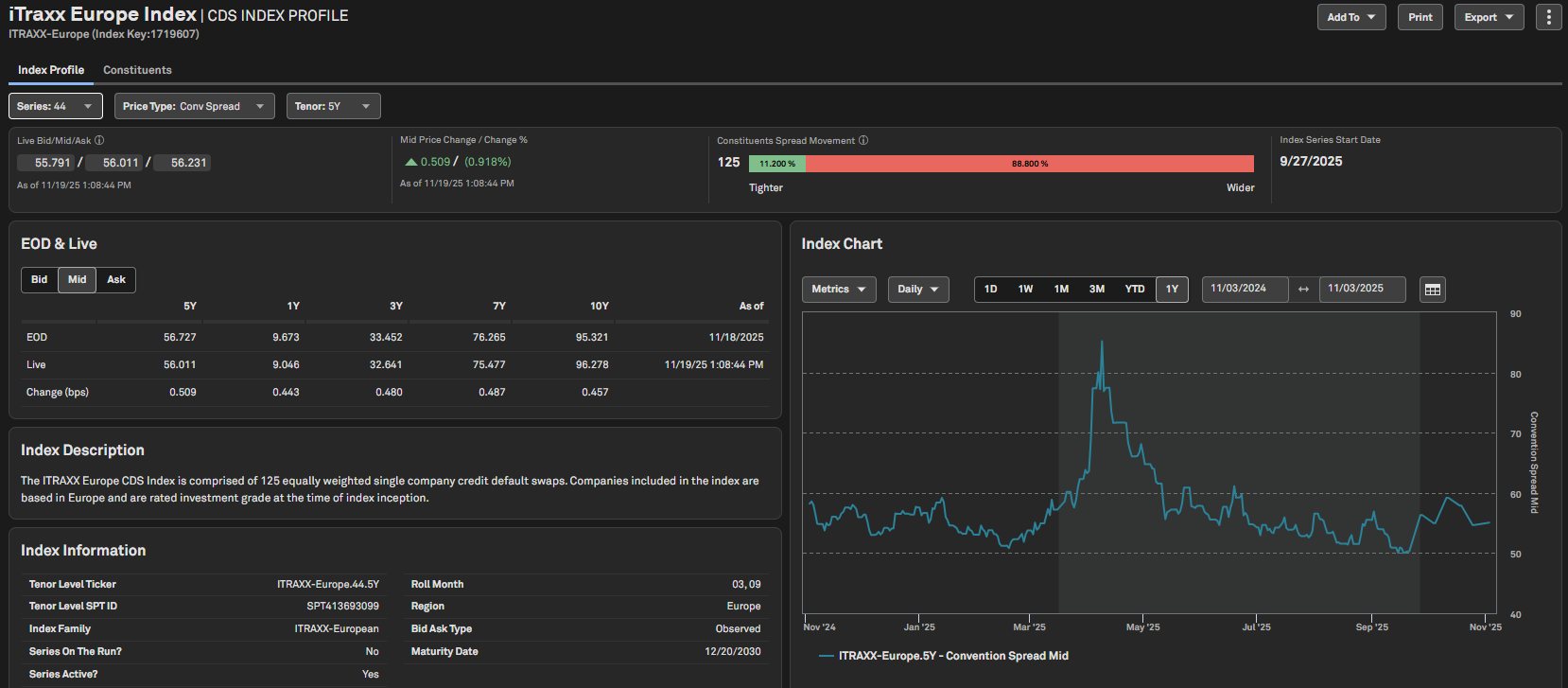
Task: Click the calendar table icon beside date range
Action: (1433, 290)
